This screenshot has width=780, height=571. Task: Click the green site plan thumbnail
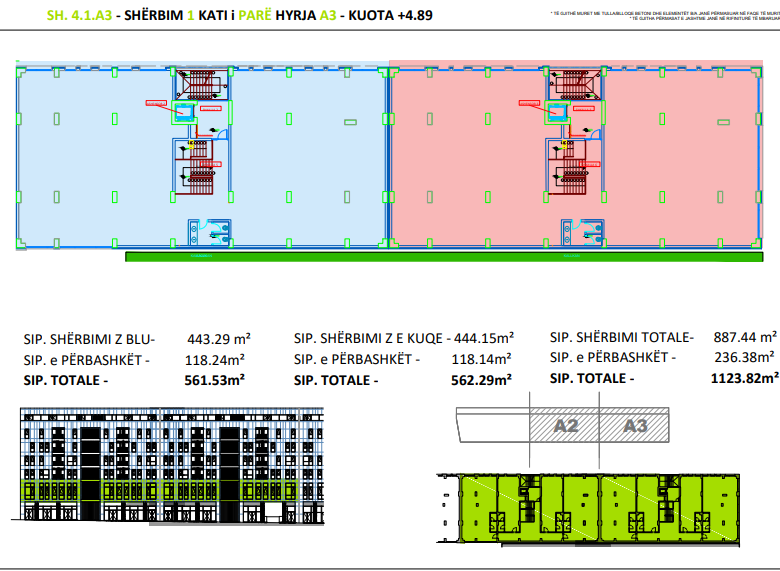pyautogui.click(x=588, y=509)
